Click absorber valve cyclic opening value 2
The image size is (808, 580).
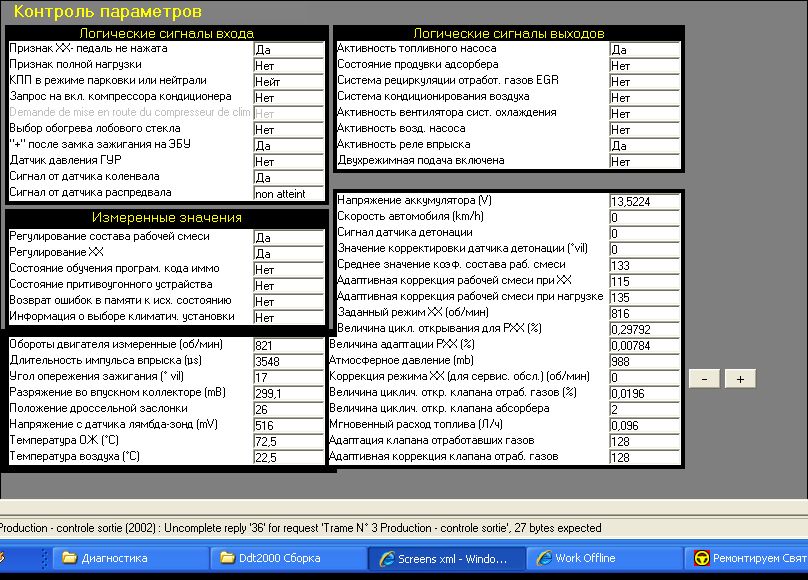[644, 410]
